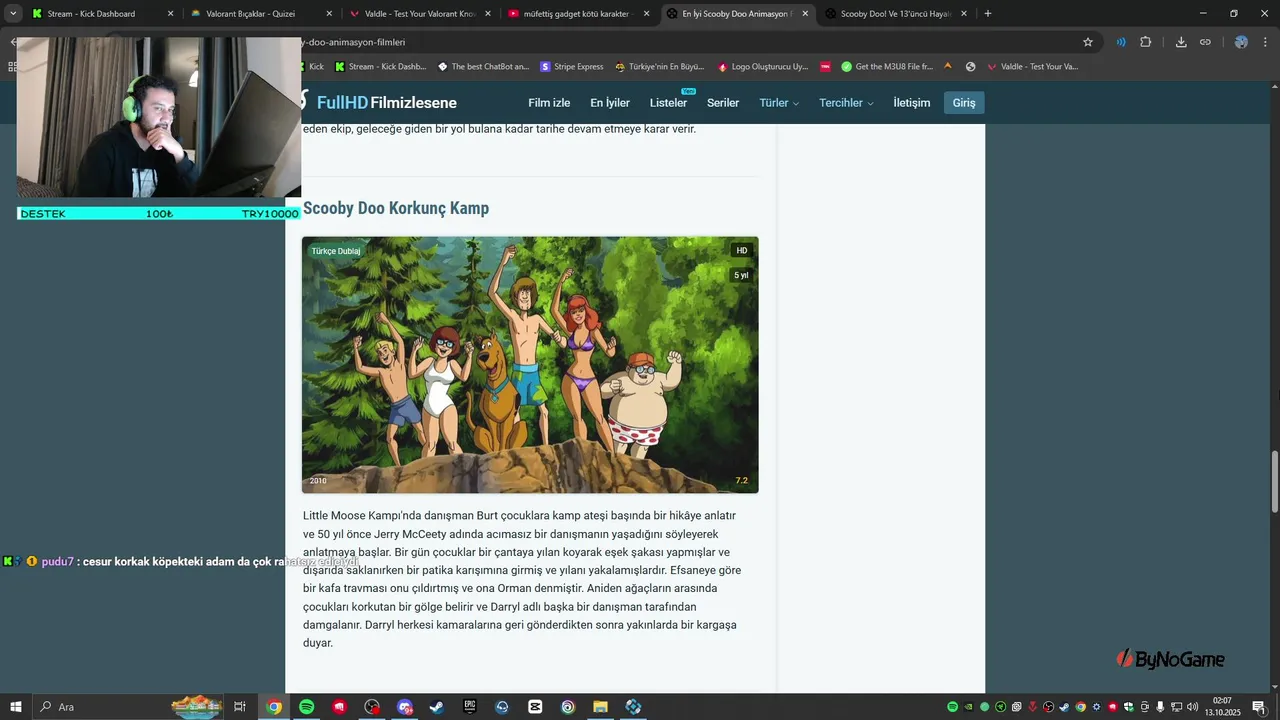This screenshot has width=1280, height=720.
Task: Click the 7.2 rating on the poster
Action: pyautogui.click(x=741, y=481)
